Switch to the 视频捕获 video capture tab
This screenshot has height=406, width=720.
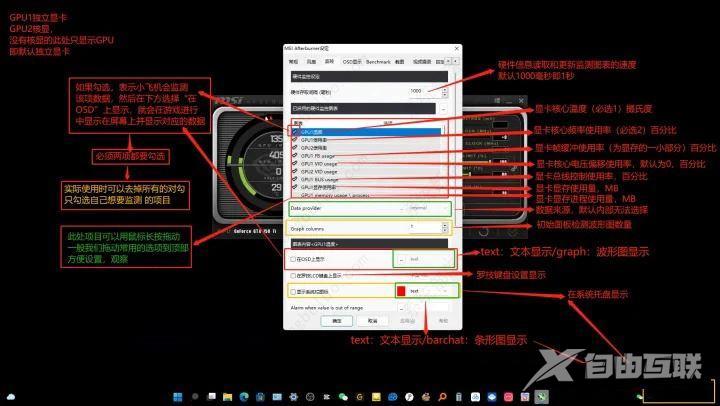point(422,62)
